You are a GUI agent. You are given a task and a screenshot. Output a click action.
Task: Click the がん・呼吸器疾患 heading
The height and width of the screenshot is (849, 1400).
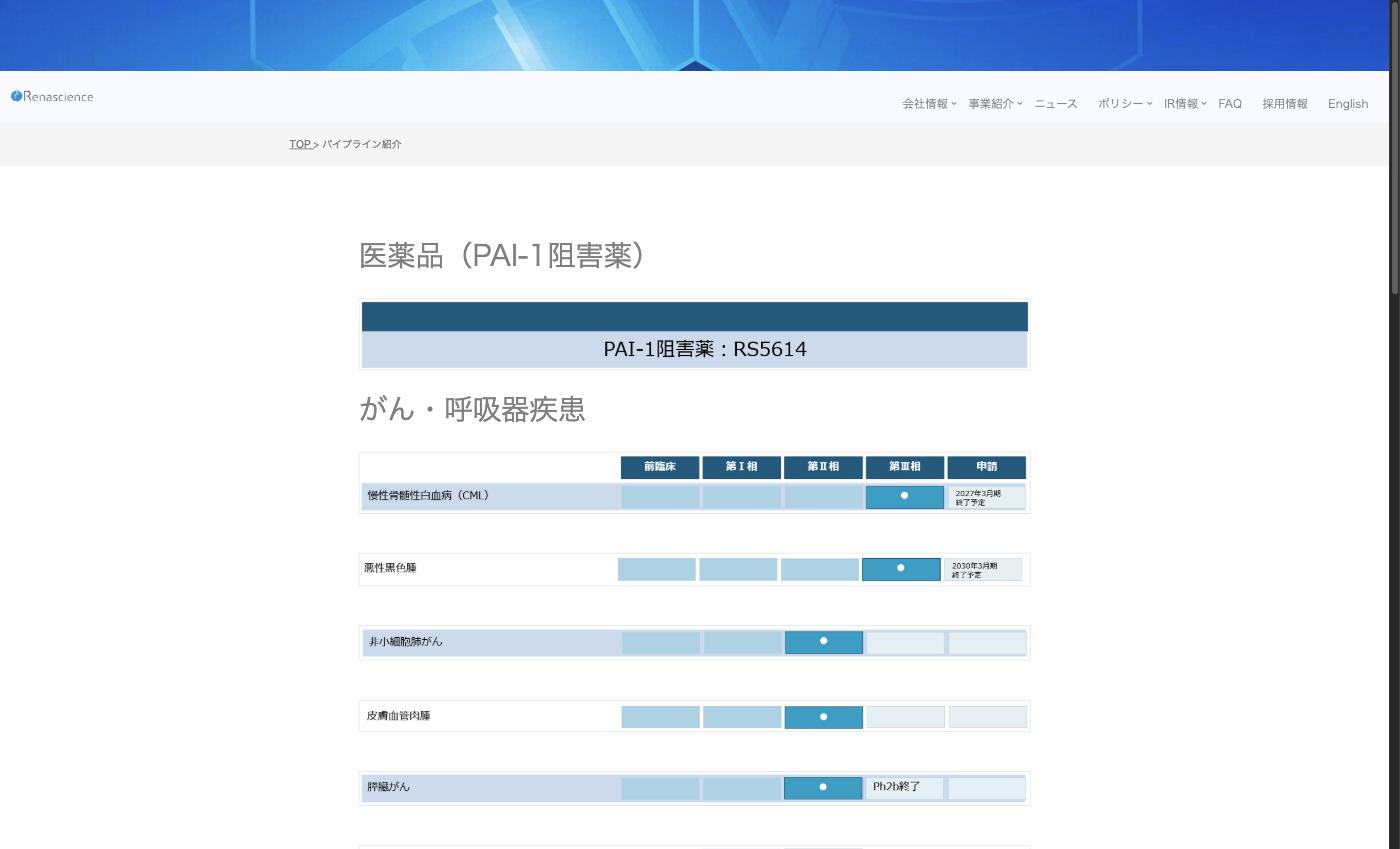[x=472, y=409]
